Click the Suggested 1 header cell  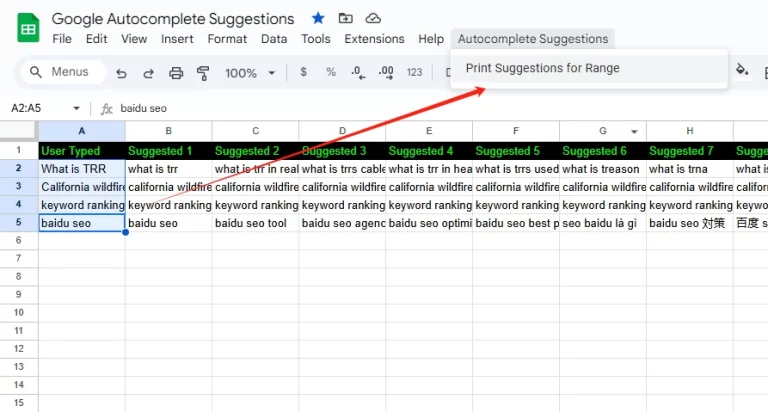pyautogui.click(x=168, y=151)
